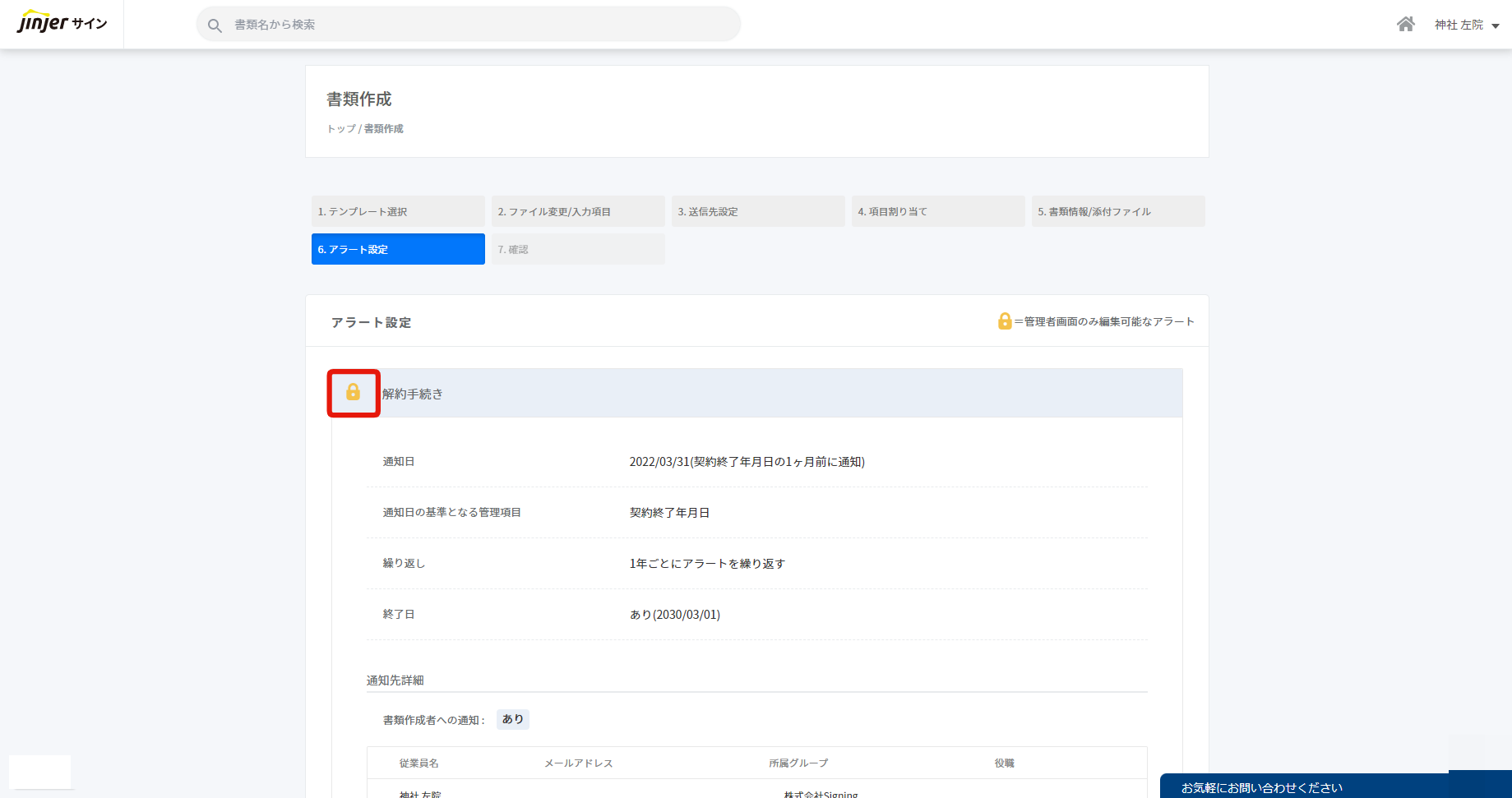Switch to step 2 ファイル変更/入力項目
Viewport: 1512px width, 798px height.
[578, 211]
